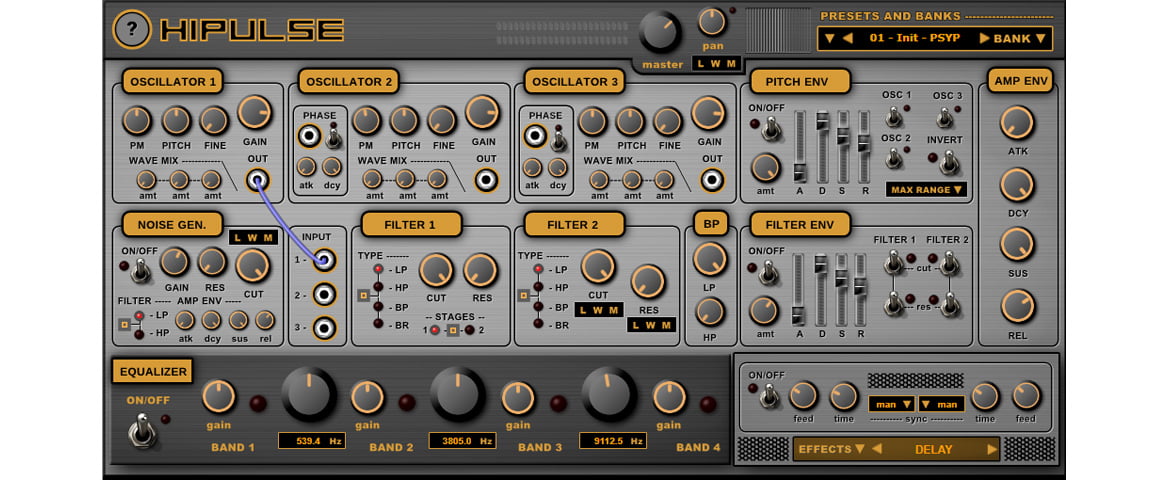Click the master volume knob
The image size is (1170, 480).
(x=660, y=31)
